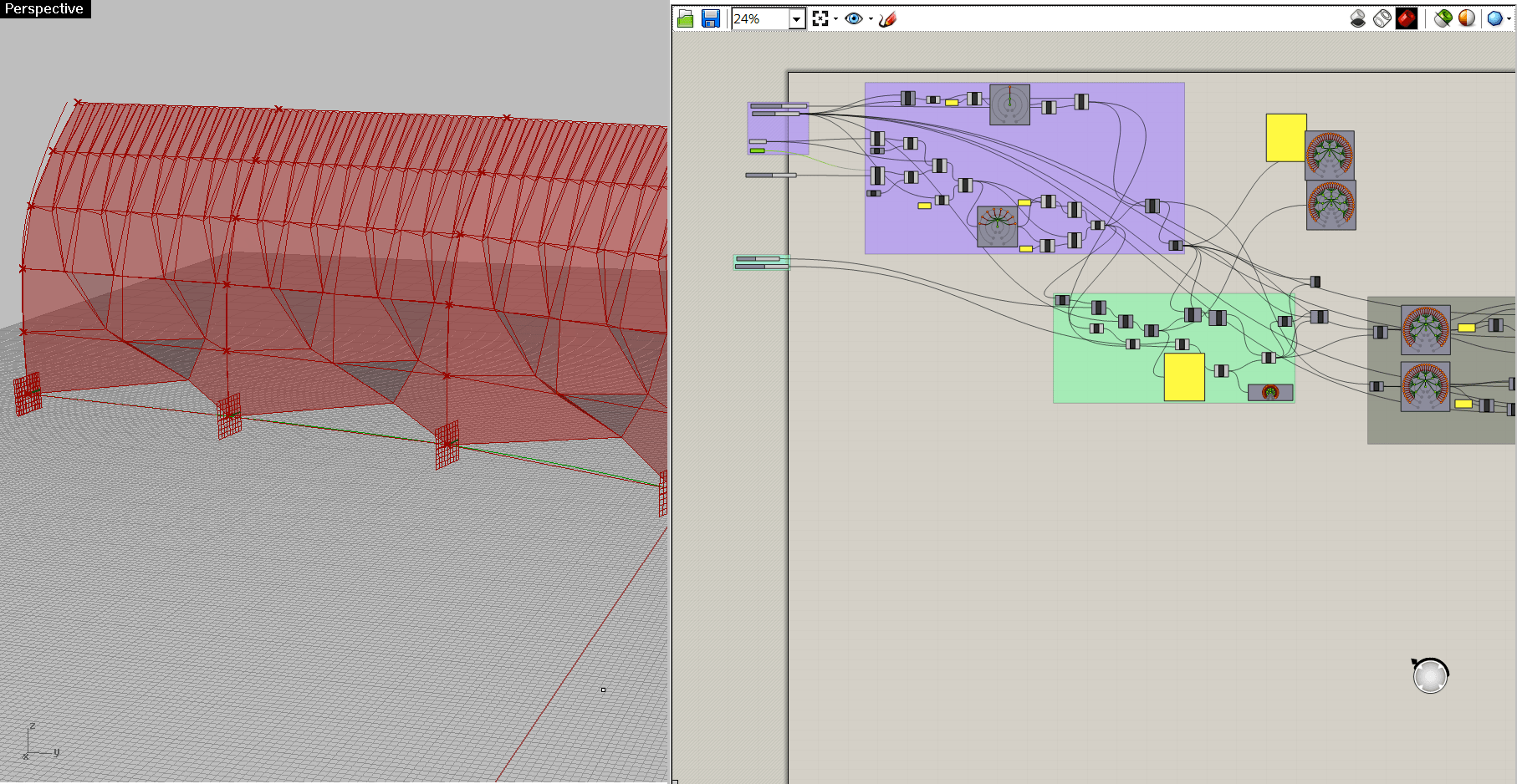Screen dimensions: 1517x784
Task: Select component left of lower gray-group tree viewer
Action: (1377, 386)
